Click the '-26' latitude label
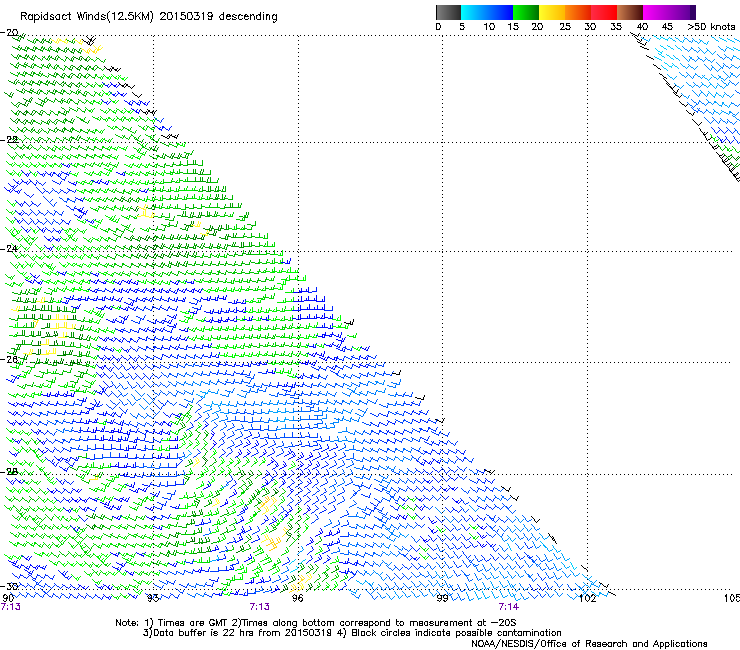This screenshot has height=650, width=740. click(9, 359)
